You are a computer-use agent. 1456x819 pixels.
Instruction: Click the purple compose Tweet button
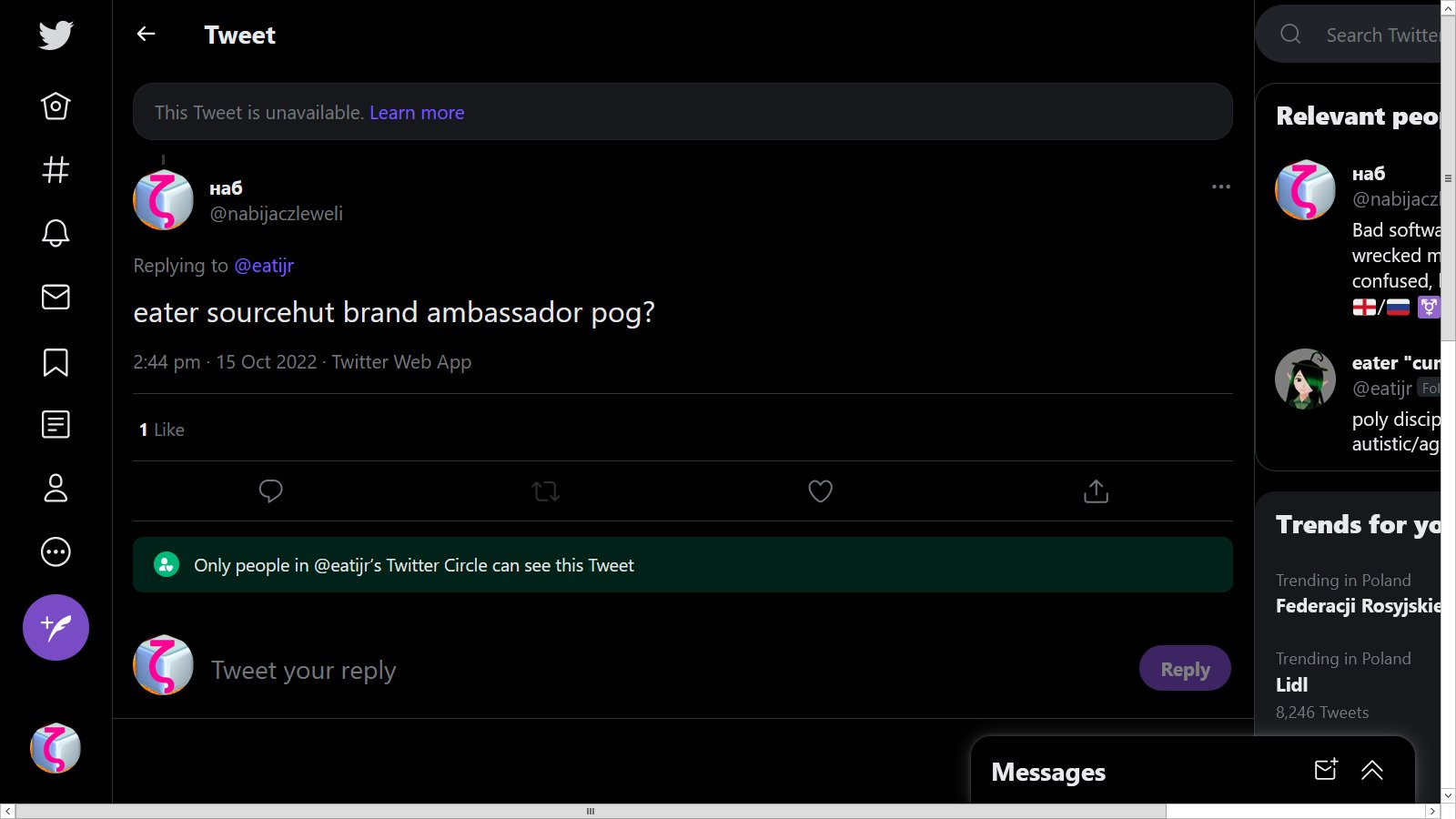[x=56, y=627]
